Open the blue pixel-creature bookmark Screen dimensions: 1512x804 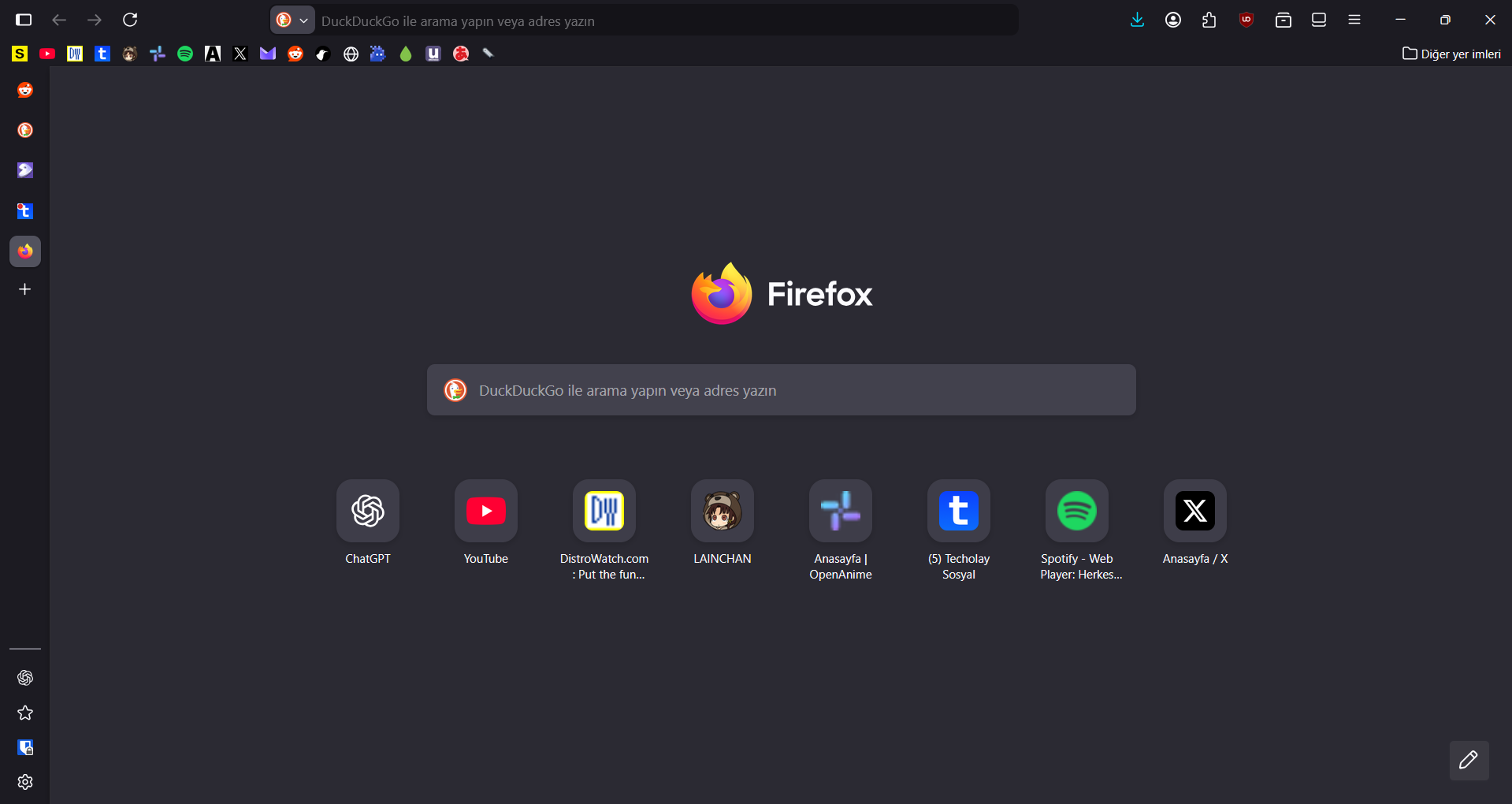(x=378, y=54)
